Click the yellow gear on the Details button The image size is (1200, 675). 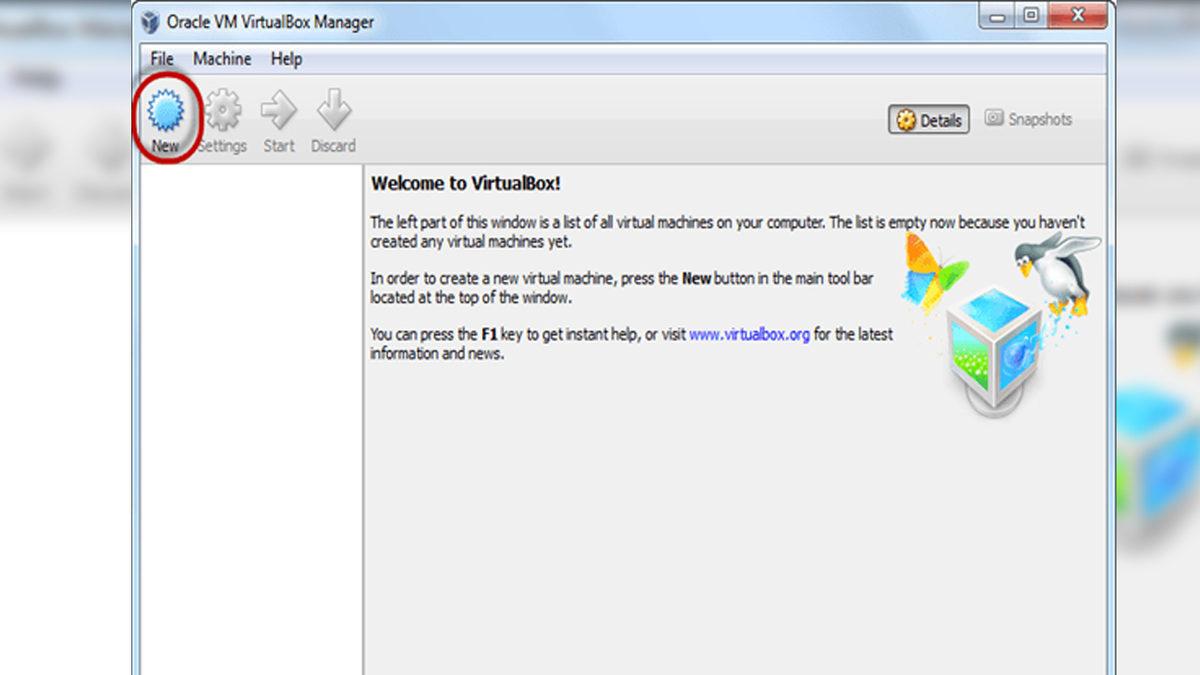coord(906,119)
